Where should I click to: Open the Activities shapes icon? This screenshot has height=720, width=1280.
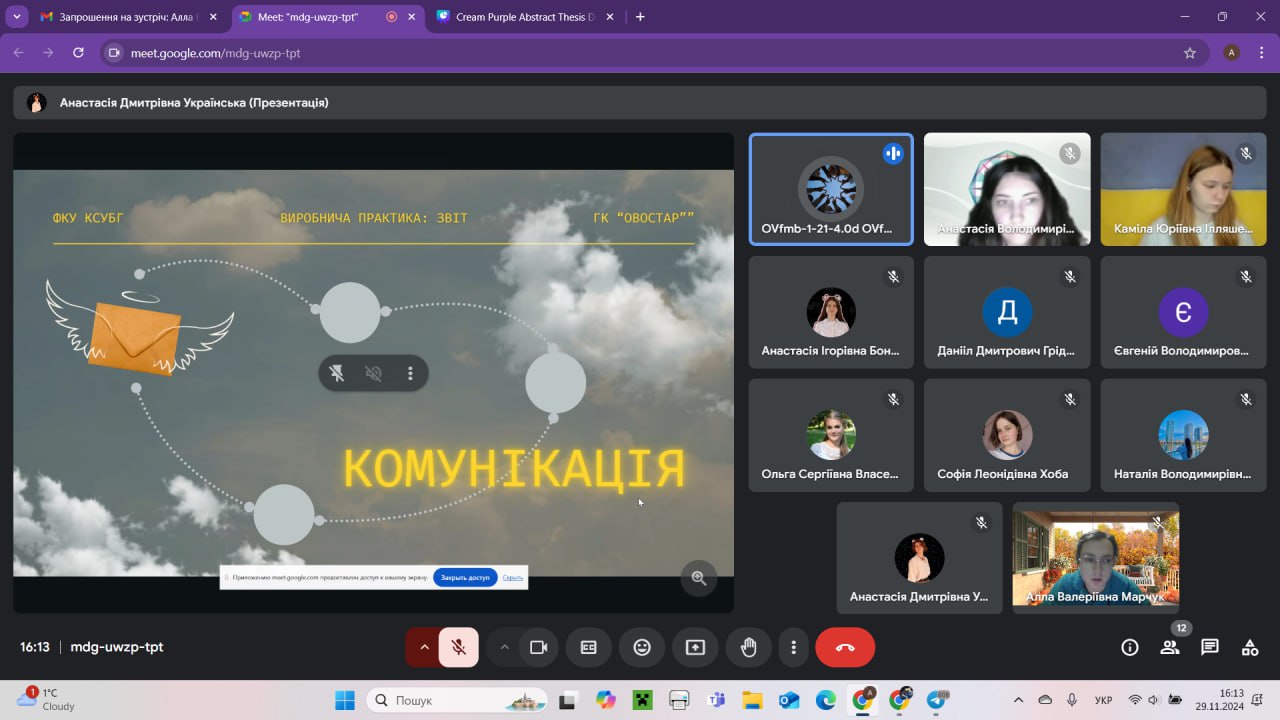1250,647
